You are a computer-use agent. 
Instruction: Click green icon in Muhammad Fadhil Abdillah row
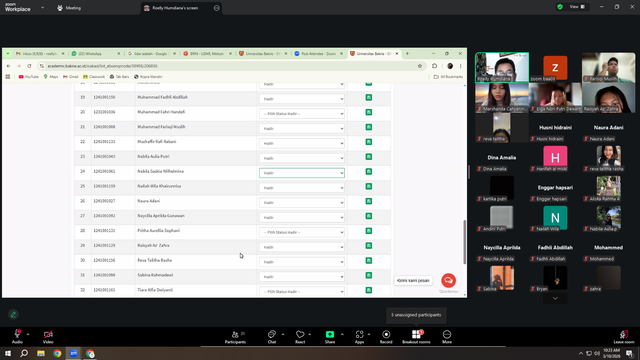click(369, 98)
